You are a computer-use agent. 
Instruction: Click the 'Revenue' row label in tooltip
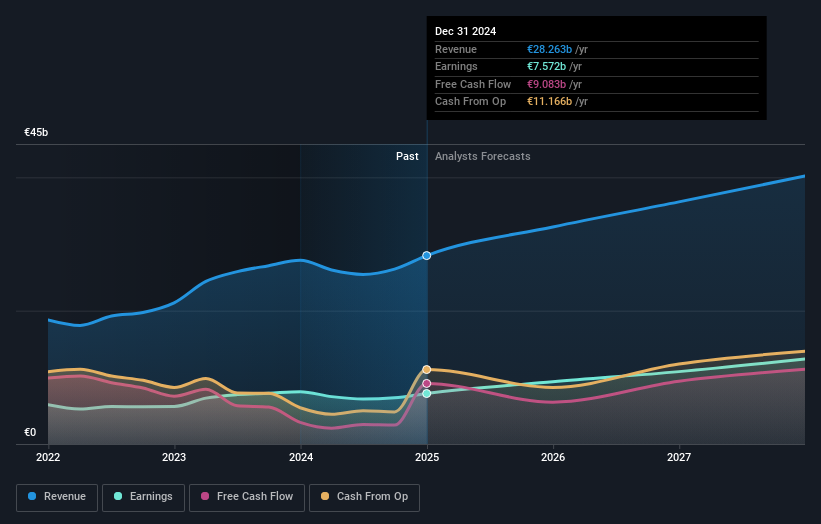tap(456, 49)
